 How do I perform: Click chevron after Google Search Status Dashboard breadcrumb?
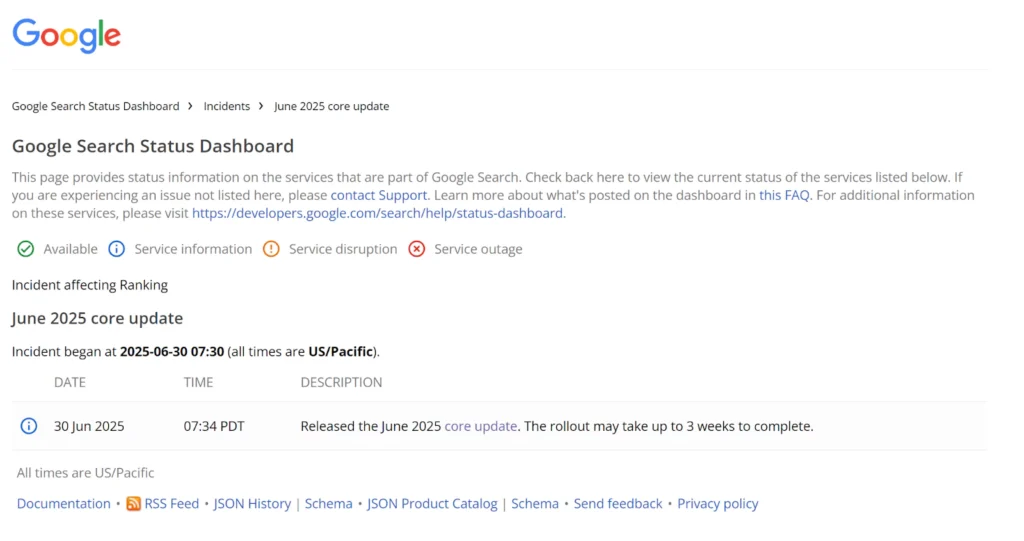[x=191, y=106]
